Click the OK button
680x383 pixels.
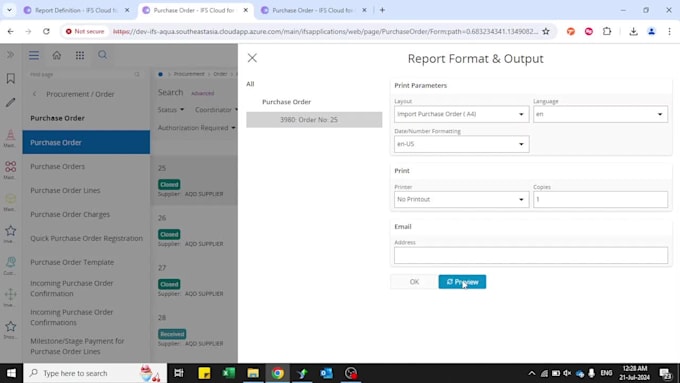(x=414, y=282)
